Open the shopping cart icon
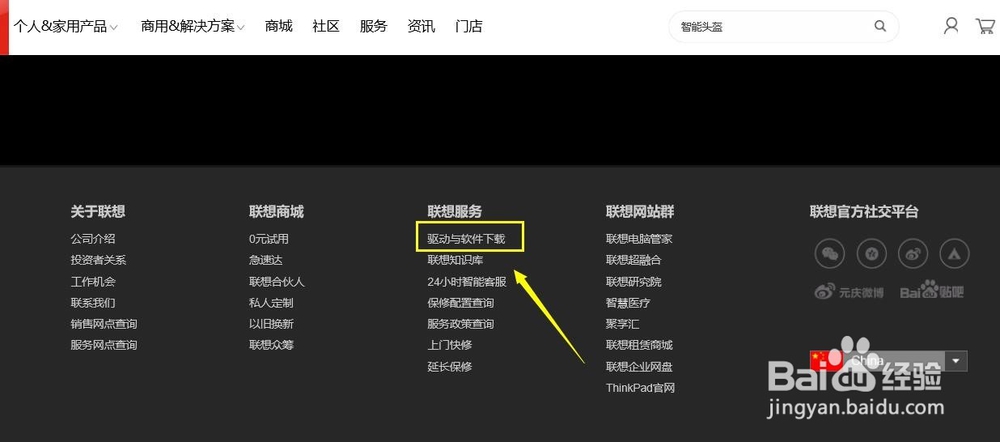Image resolution: width=1000 pixels, height=442 pixels. [985, 26]
